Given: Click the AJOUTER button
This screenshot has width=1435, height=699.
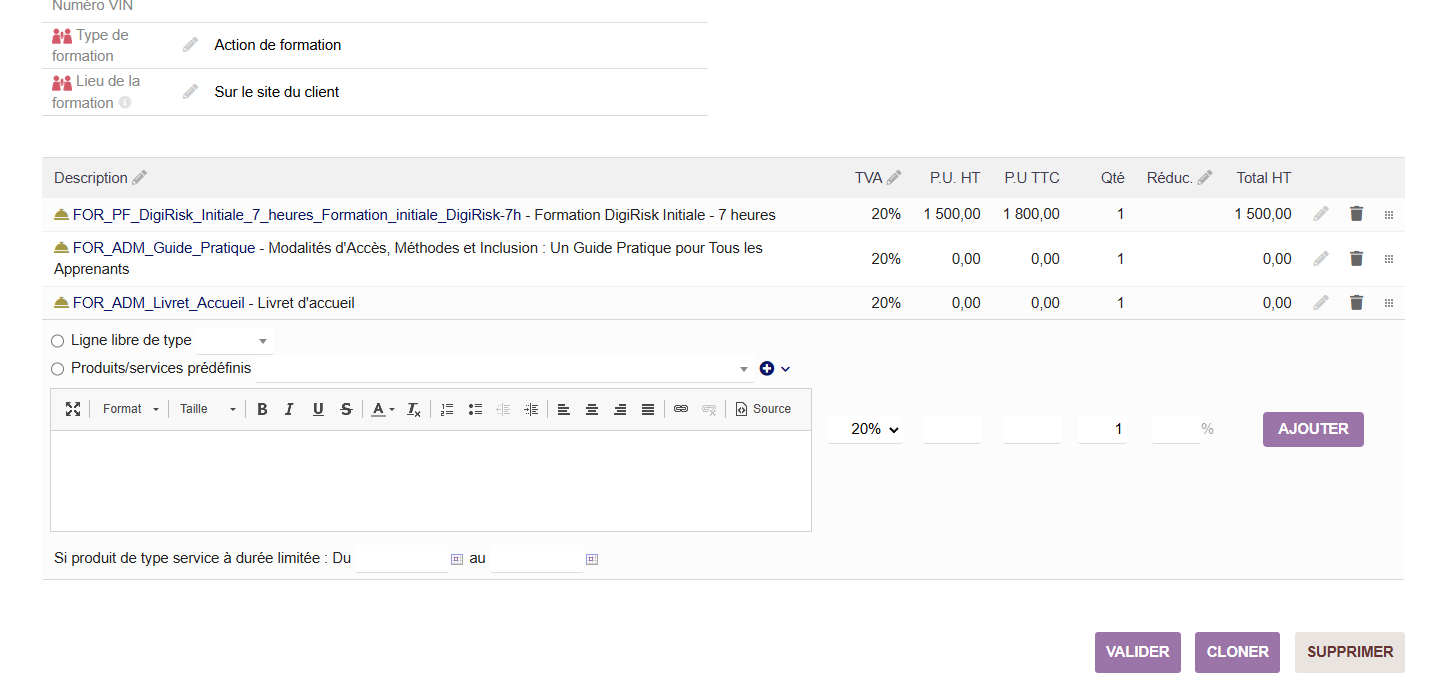Looking at the screenshot, I should click(1312, 429).
